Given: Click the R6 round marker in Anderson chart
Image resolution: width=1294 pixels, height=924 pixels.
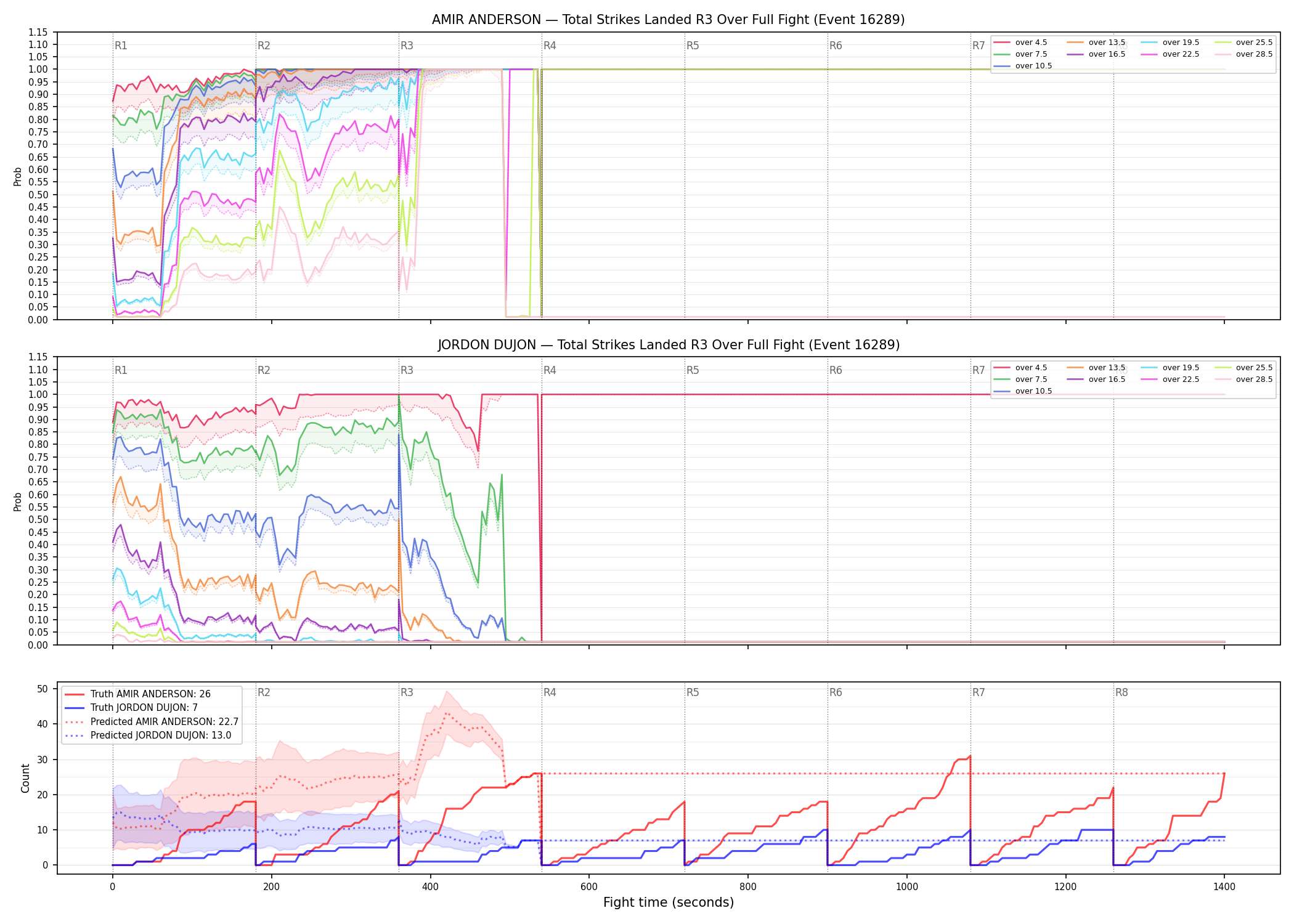Looking at the screenshot, I should (x=836, y=46).
